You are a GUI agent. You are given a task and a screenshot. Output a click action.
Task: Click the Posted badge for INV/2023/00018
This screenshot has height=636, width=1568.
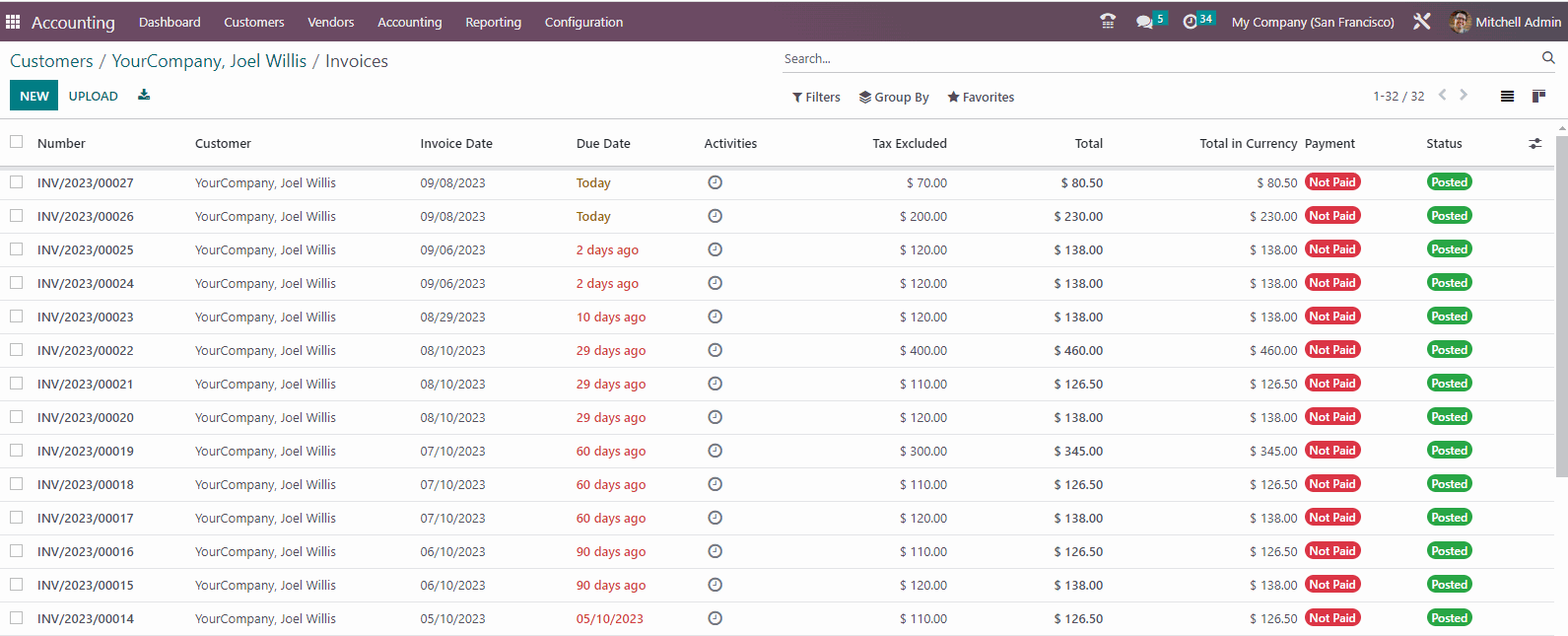point(1450,484)
